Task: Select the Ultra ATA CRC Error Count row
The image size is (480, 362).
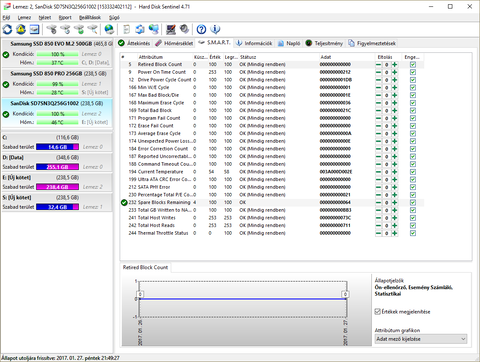Action: click(x=272, y=179)
